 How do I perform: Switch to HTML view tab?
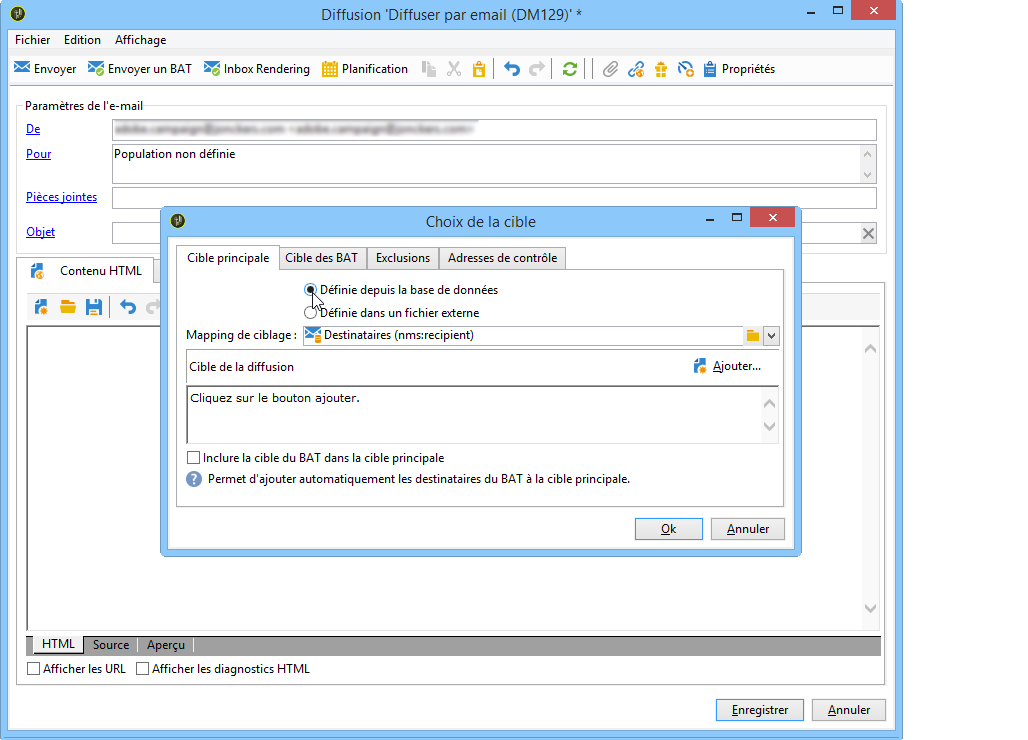coord(58,644)
